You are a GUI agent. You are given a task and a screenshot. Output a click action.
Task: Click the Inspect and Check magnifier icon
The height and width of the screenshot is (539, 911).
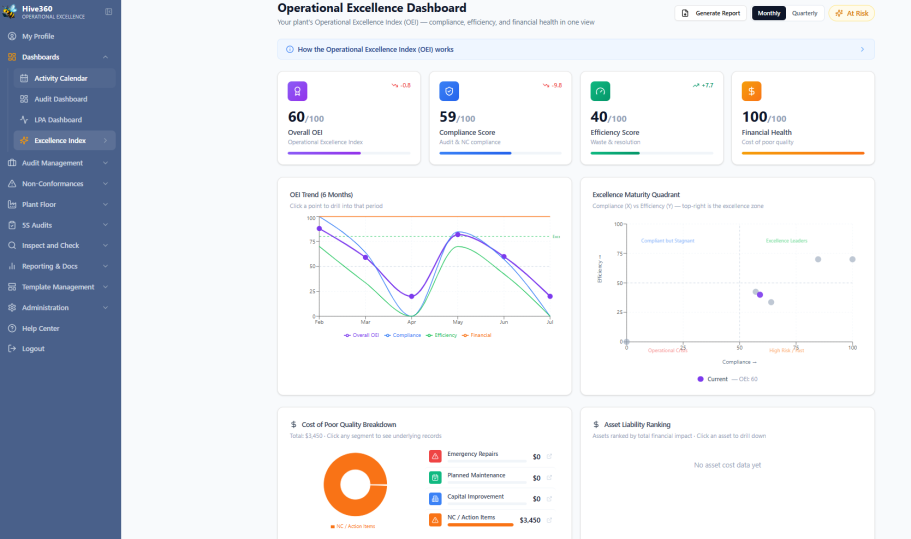tap(12, 246)
